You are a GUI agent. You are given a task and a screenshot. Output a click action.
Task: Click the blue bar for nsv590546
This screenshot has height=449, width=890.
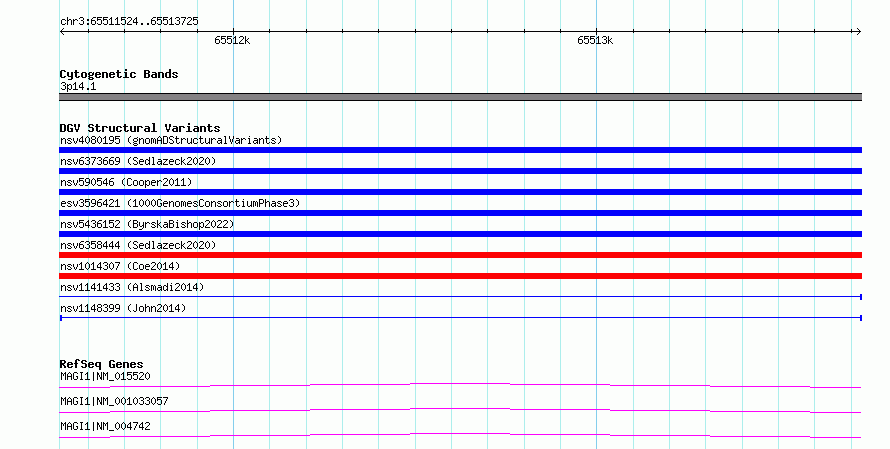(460, 192)
